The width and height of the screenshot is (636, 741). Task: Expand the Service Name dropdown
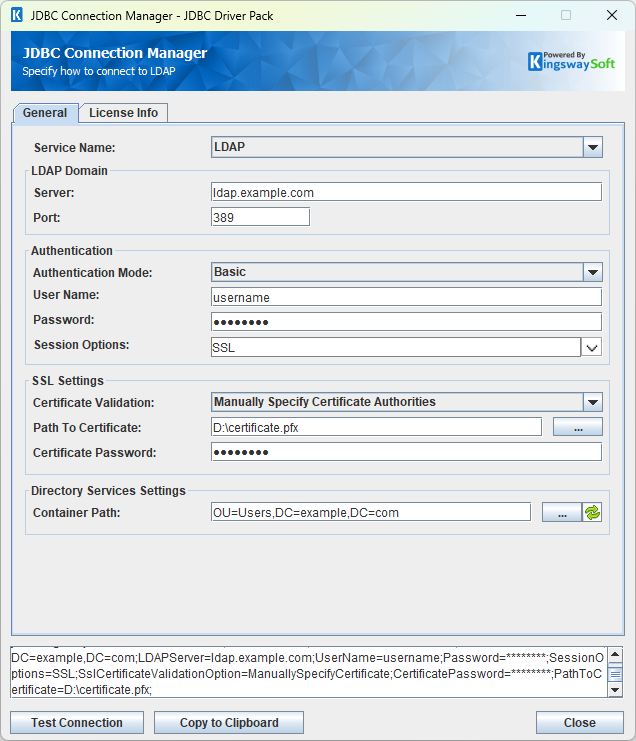click(x=593, y=147)
